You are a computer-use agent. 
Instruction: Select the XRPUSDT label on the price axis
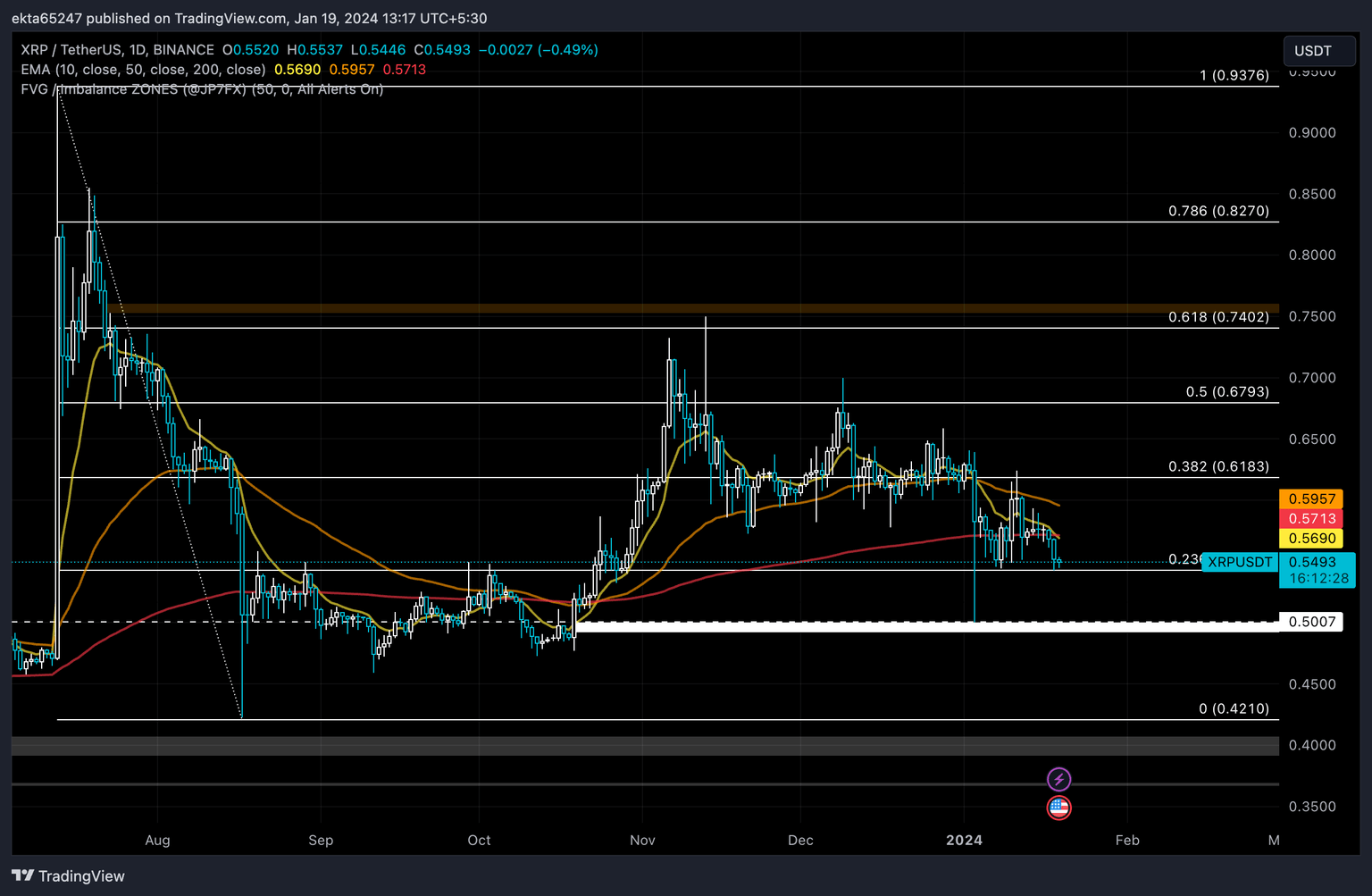coord(1240,562)
